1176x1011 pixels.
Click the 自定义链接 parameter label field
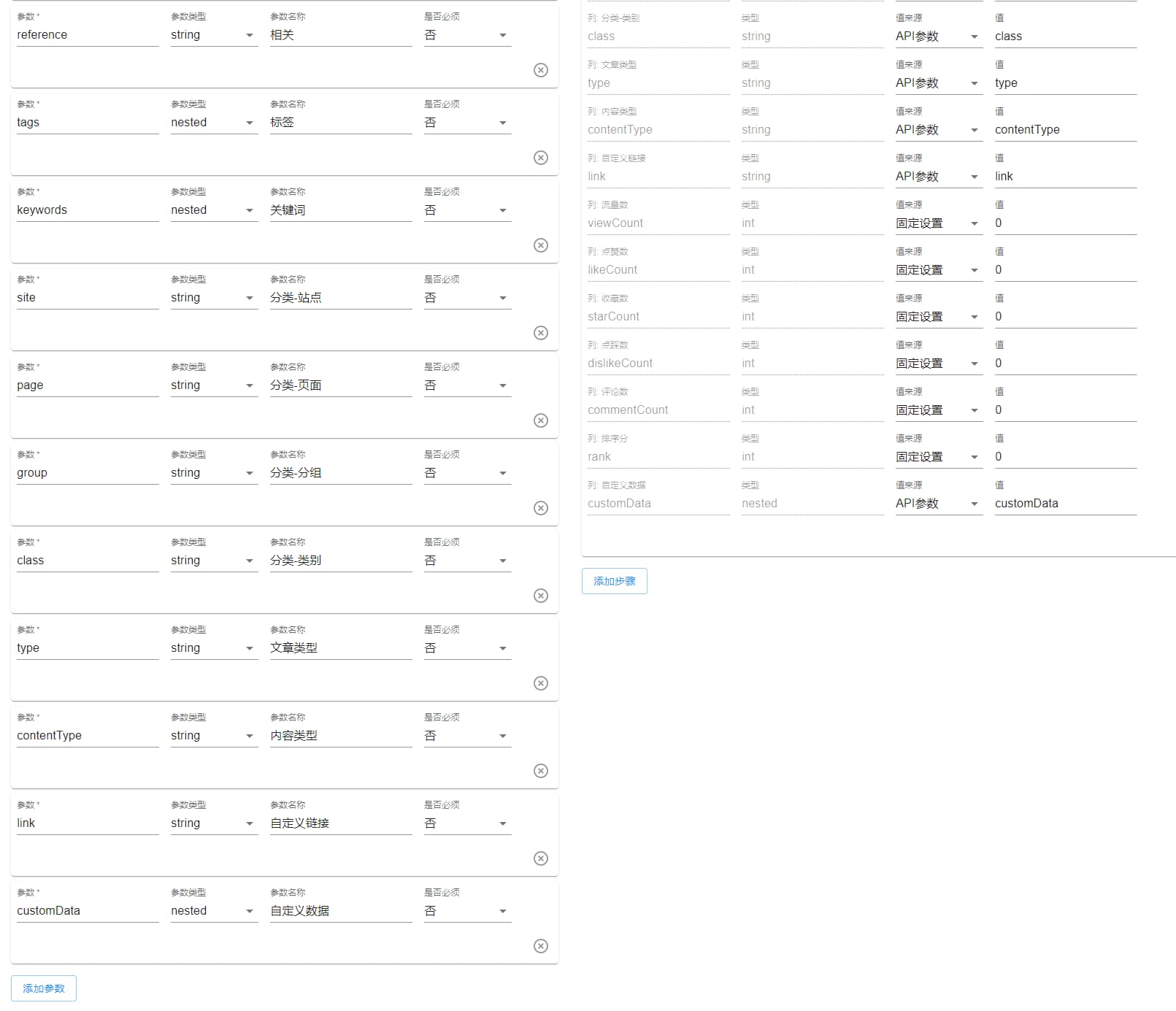(340, 823)
